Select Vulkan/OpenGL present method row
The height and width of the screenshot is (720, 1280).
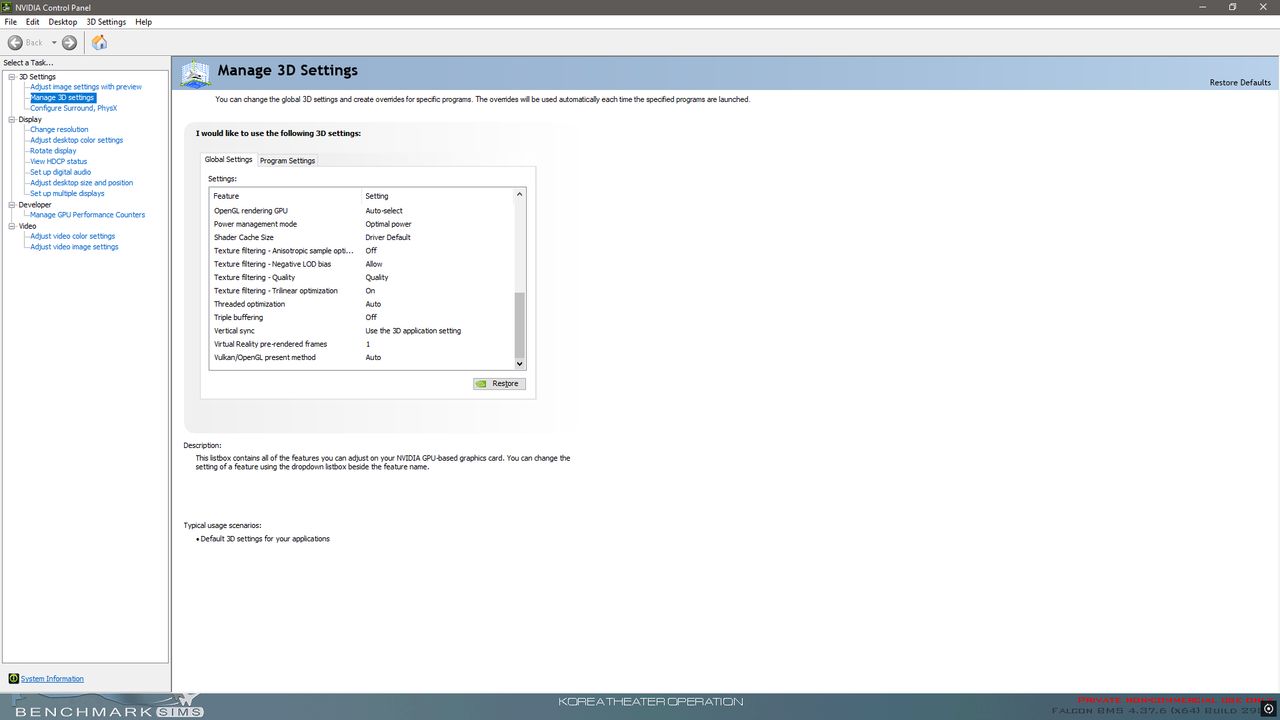(x=361, y=357)
